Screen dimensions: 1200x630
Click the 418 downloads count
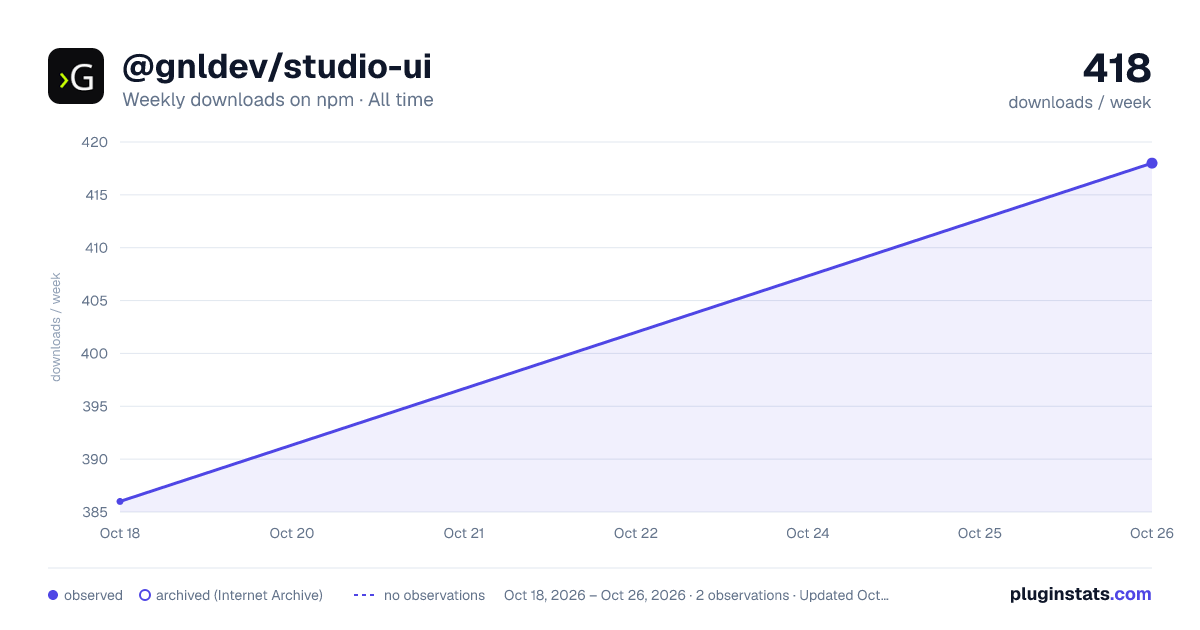[x=1117, y=68]
